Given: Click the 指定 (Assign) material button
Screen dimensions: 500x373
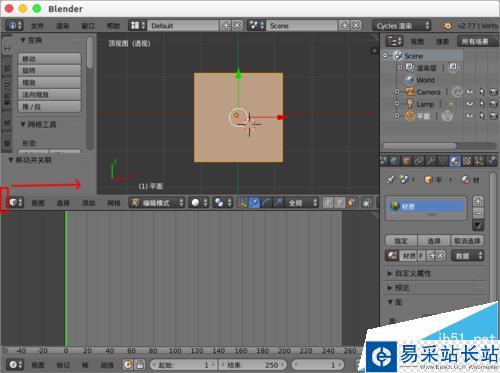Looking at the screenshot, I should 401,241.
